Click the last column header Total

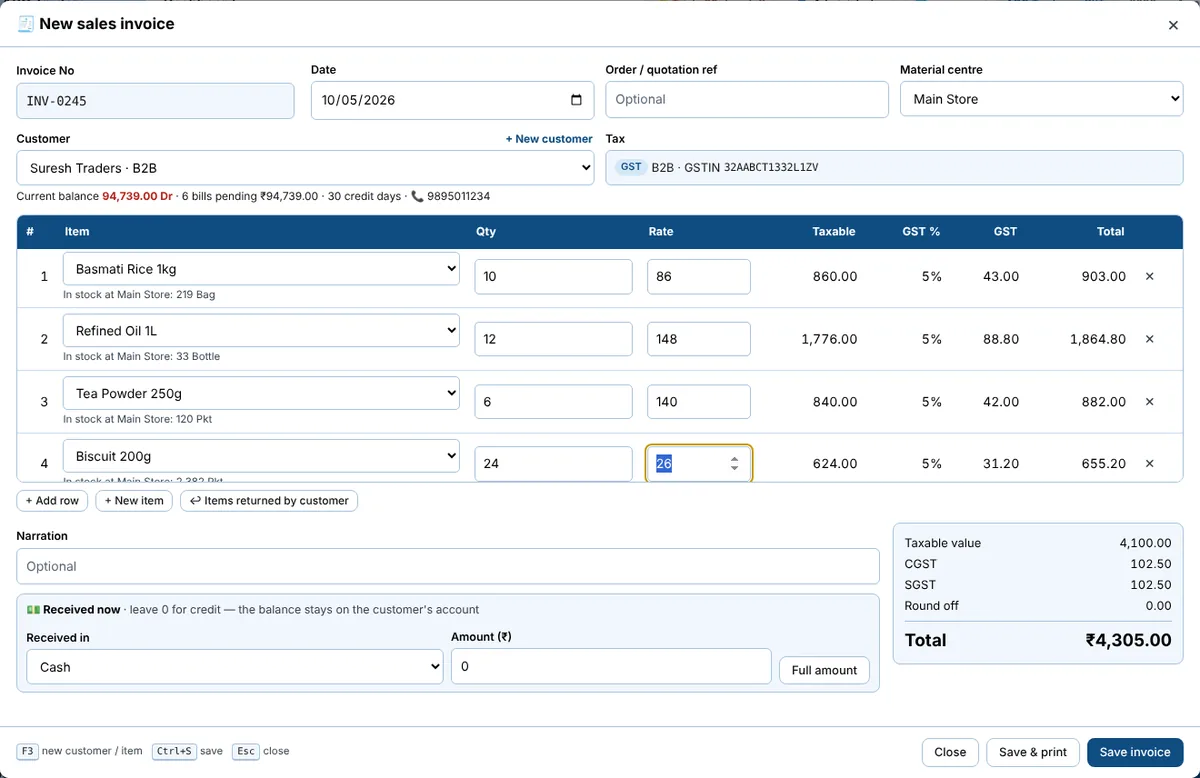pos(1110,231)
